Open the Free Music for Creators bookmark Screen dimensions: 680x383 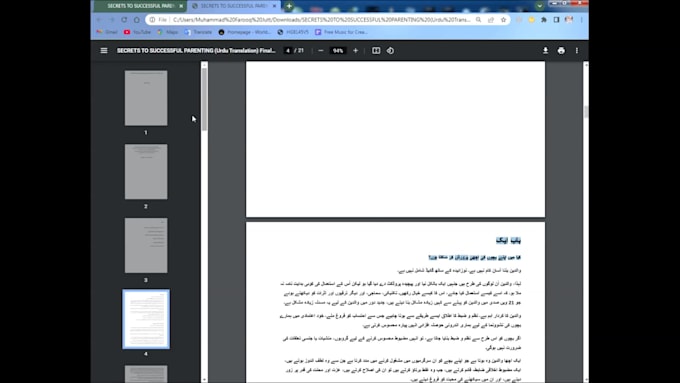[342, 32]
